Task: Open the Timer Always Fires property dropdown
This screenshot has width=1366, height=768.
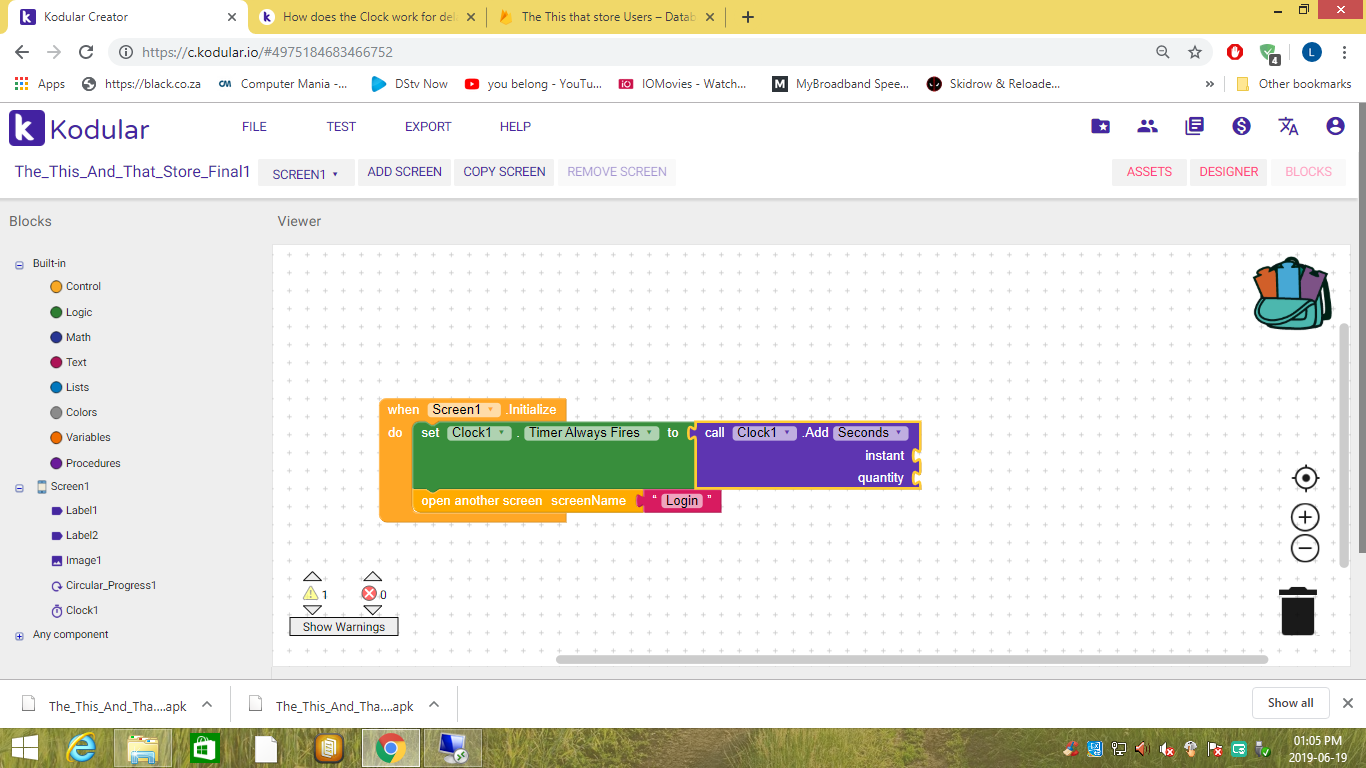Action: tap(651, 433)
